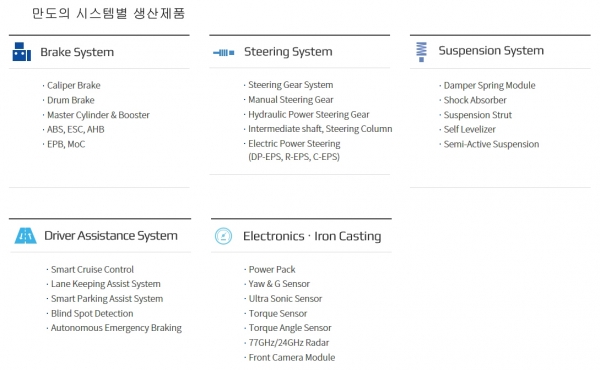Viewport: 600px width, 370px height.
Task: Select Autonomous Emergency Braking
Action: pos(116,328)
